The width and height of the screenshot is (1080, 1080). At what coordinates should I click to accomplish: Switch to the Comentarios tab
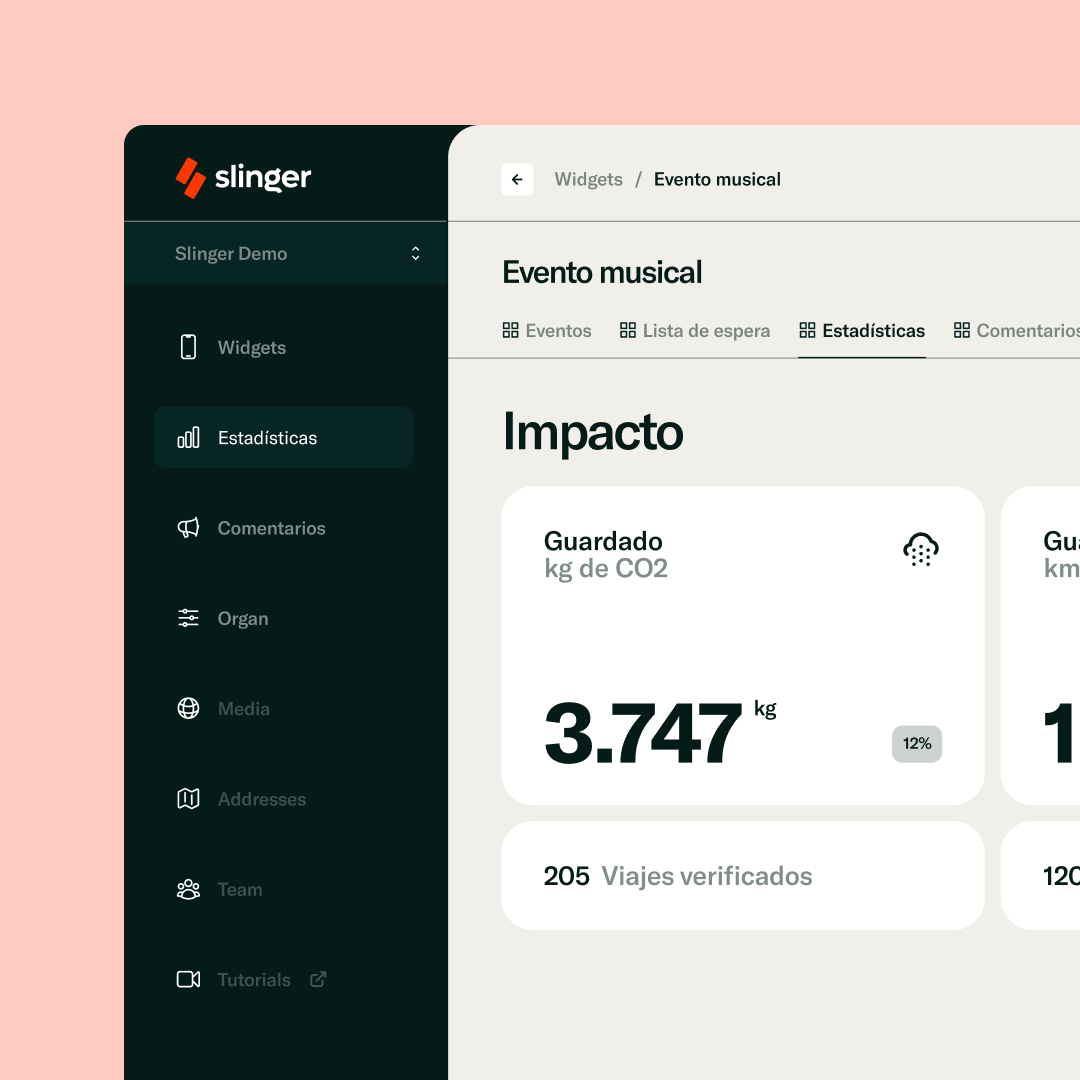click(1018, 331)
